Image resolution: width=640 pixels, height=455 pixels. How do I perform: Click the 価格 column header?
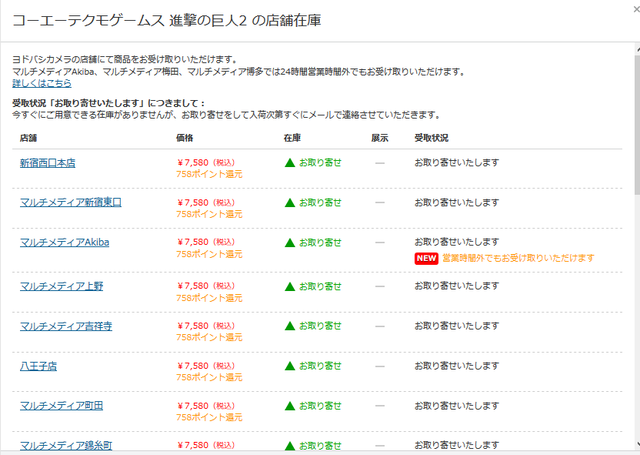[184, 138]
